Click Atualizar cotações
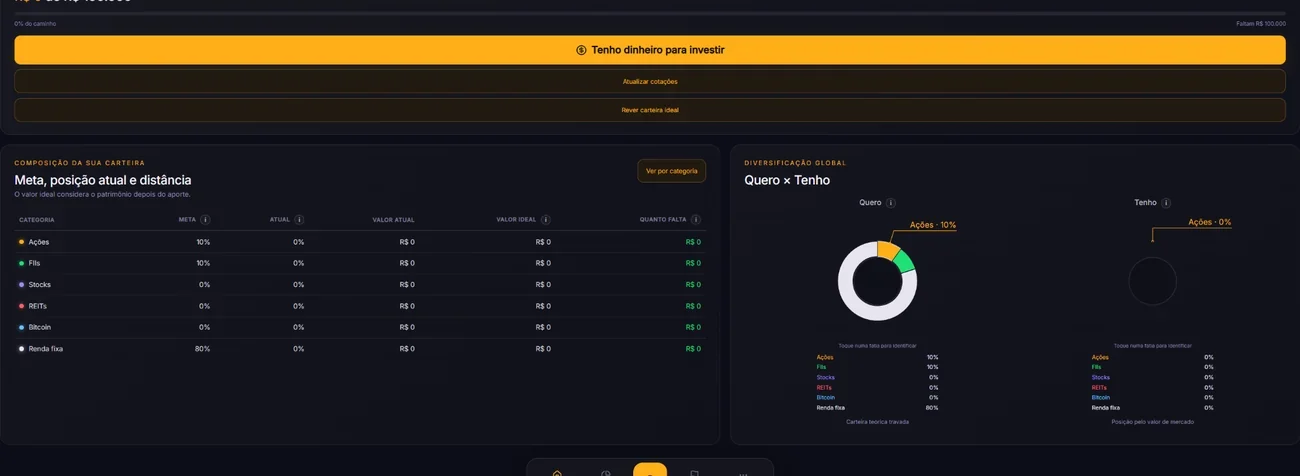1300x476 pixels. (x=650, y=81)
